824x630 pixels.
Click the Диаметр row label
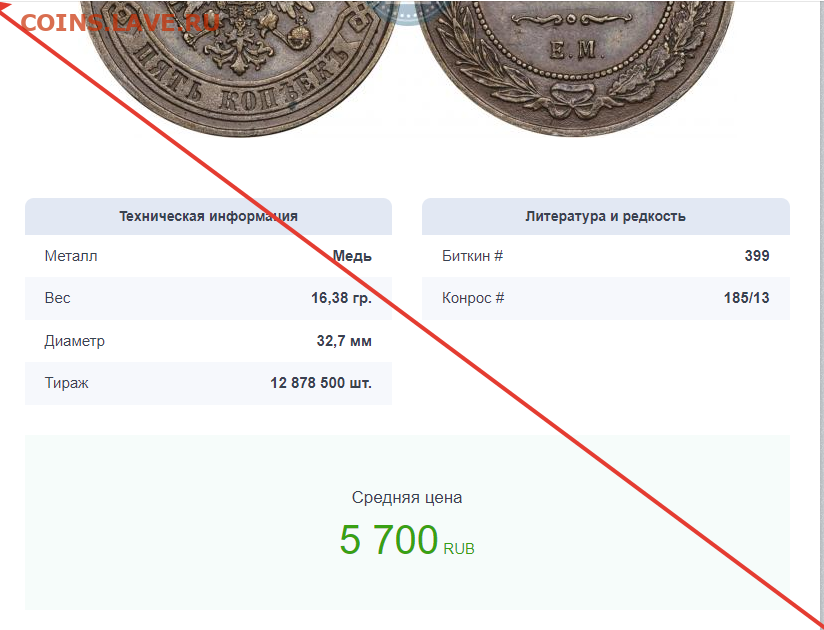[x=75, y=341]
